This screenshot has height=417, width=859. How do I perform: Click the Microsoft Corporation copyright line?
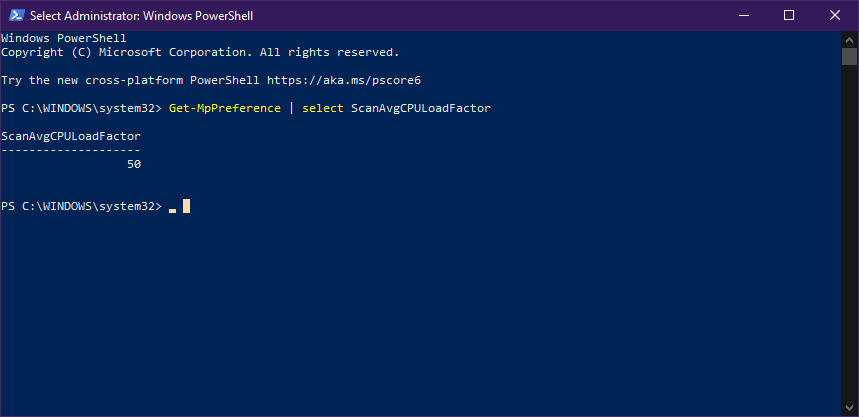point(200,51)
